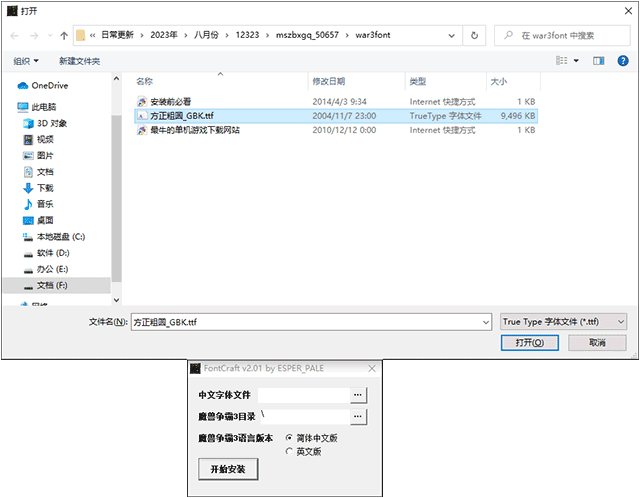Select 此电脑 in the navigation pane
The height and width of the screenshot is (498, 640).
click(x=37, y=107)
